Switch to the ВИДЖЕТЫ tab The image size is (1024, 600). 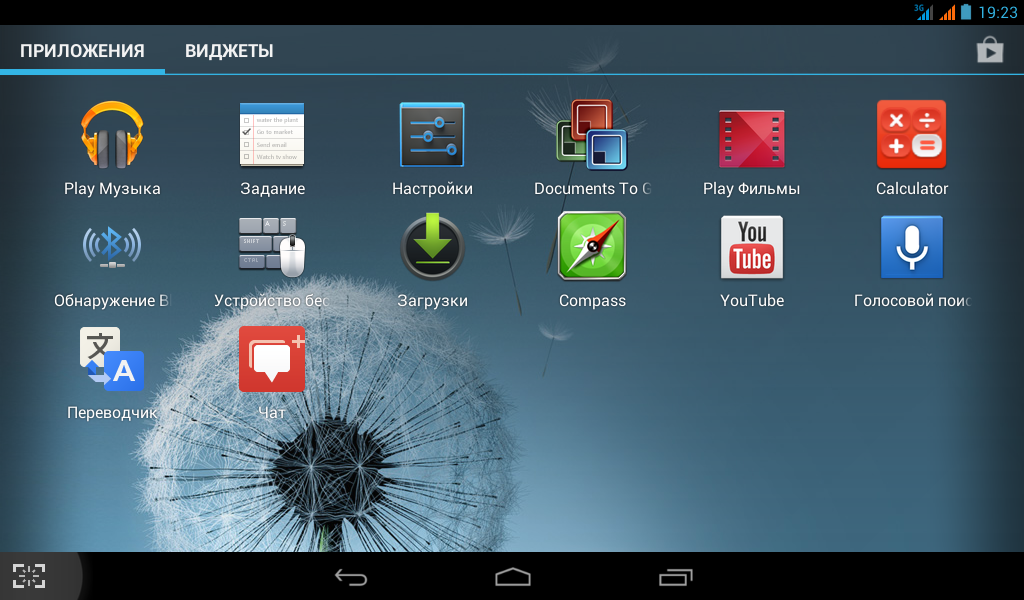[229, 51]
